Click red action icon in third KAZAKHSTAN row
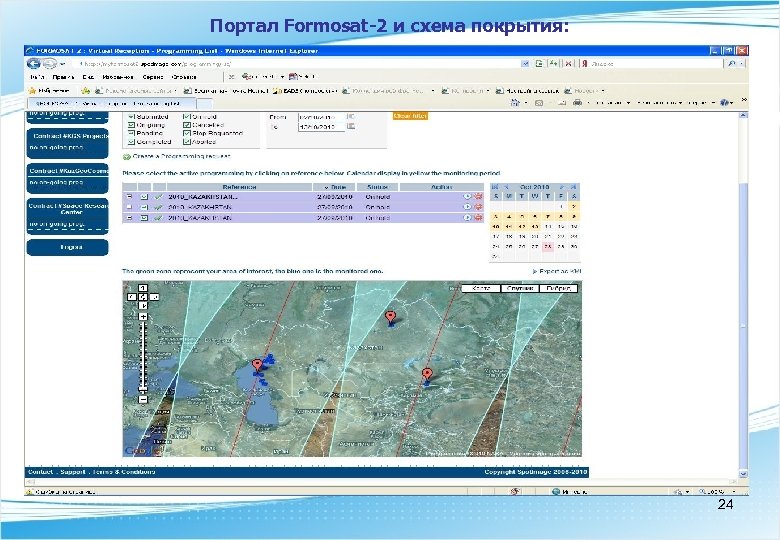This screenshot has height=540, width=780. point(478,218)
